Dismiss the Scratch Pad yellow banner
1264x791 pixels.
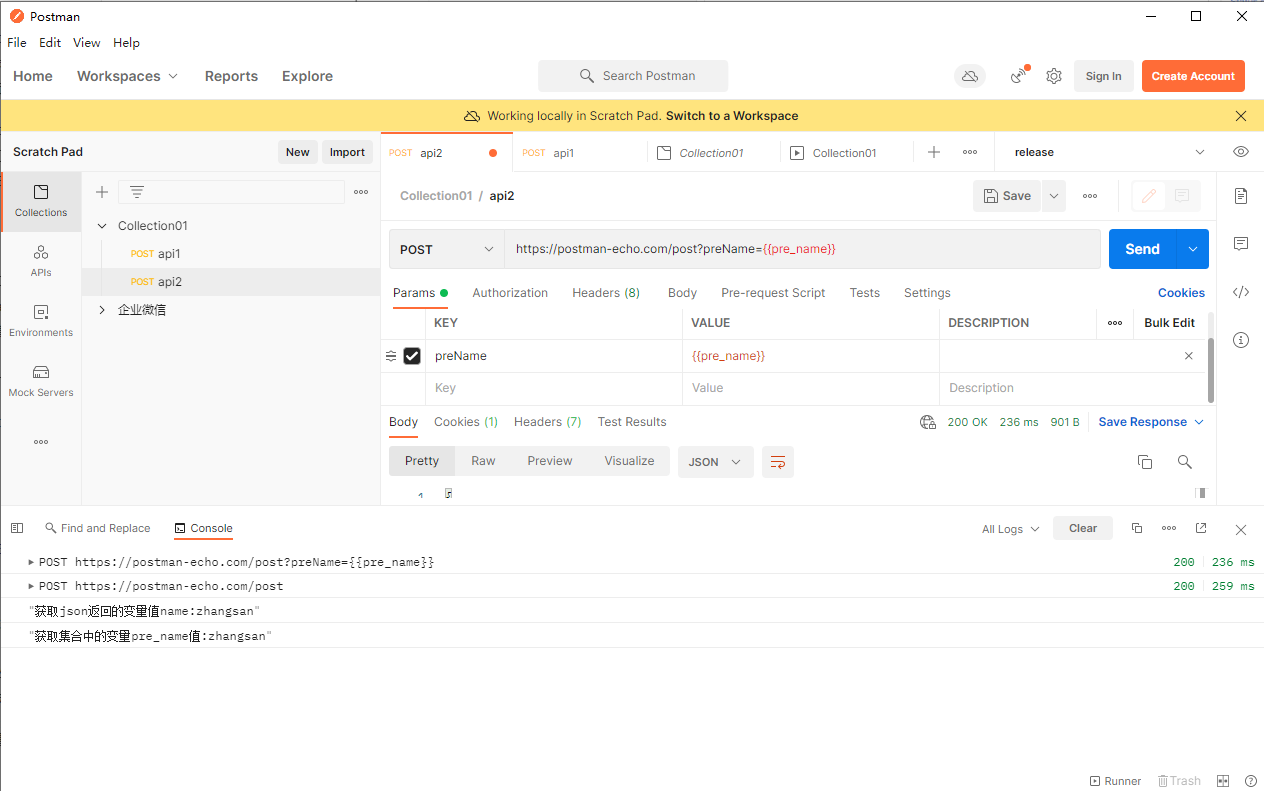coord(1241,116)
